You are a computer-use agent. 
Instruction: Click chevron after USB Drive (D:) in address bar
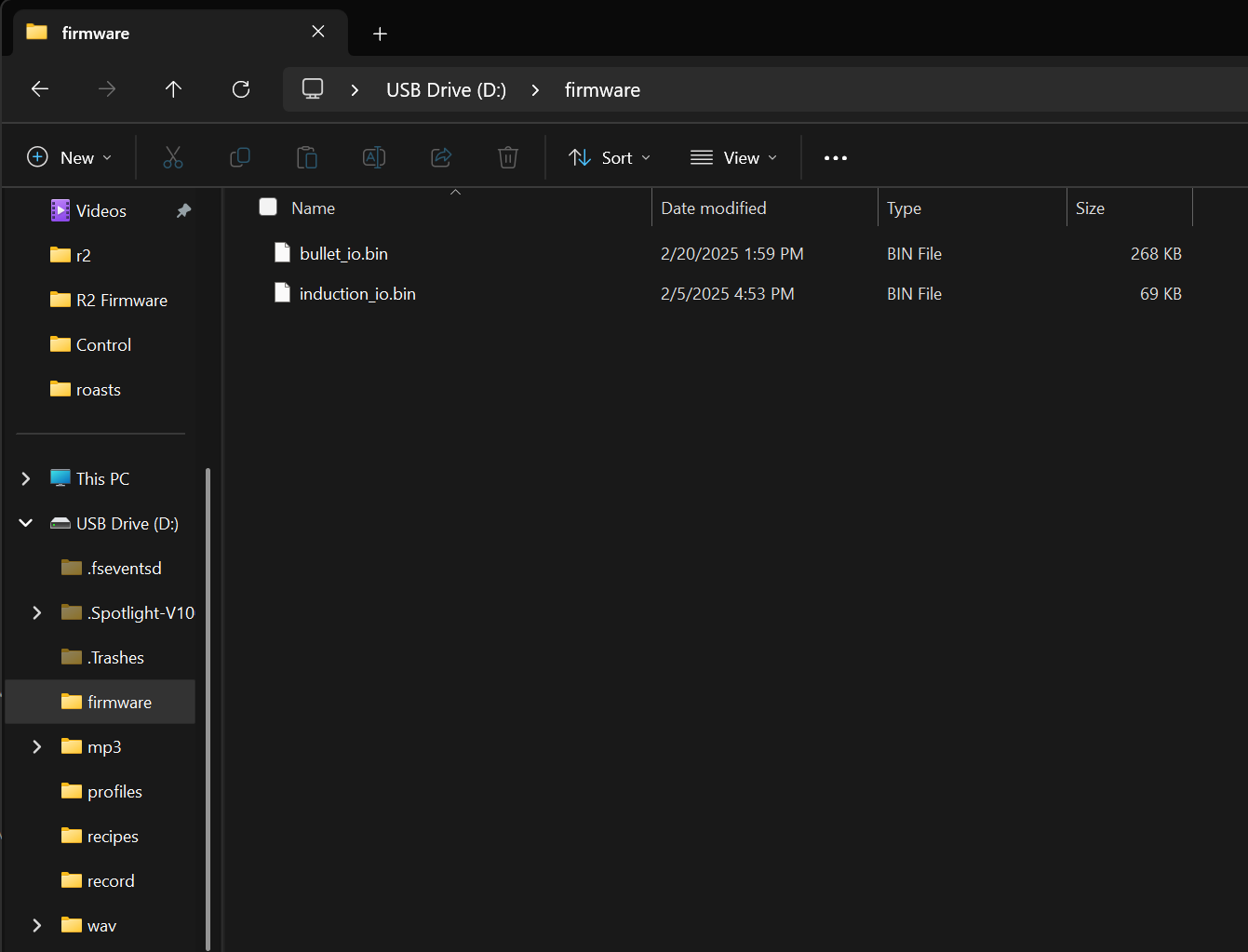pos(535,90)
